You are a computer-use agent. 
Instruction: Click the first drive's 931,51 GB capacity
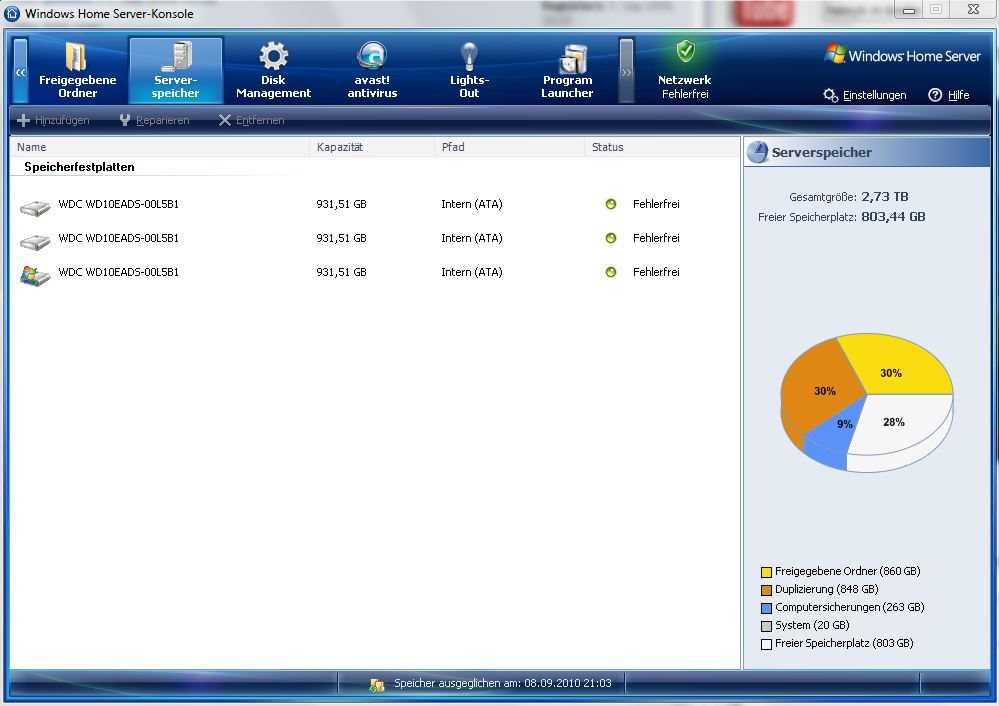(x=341, y=205)
